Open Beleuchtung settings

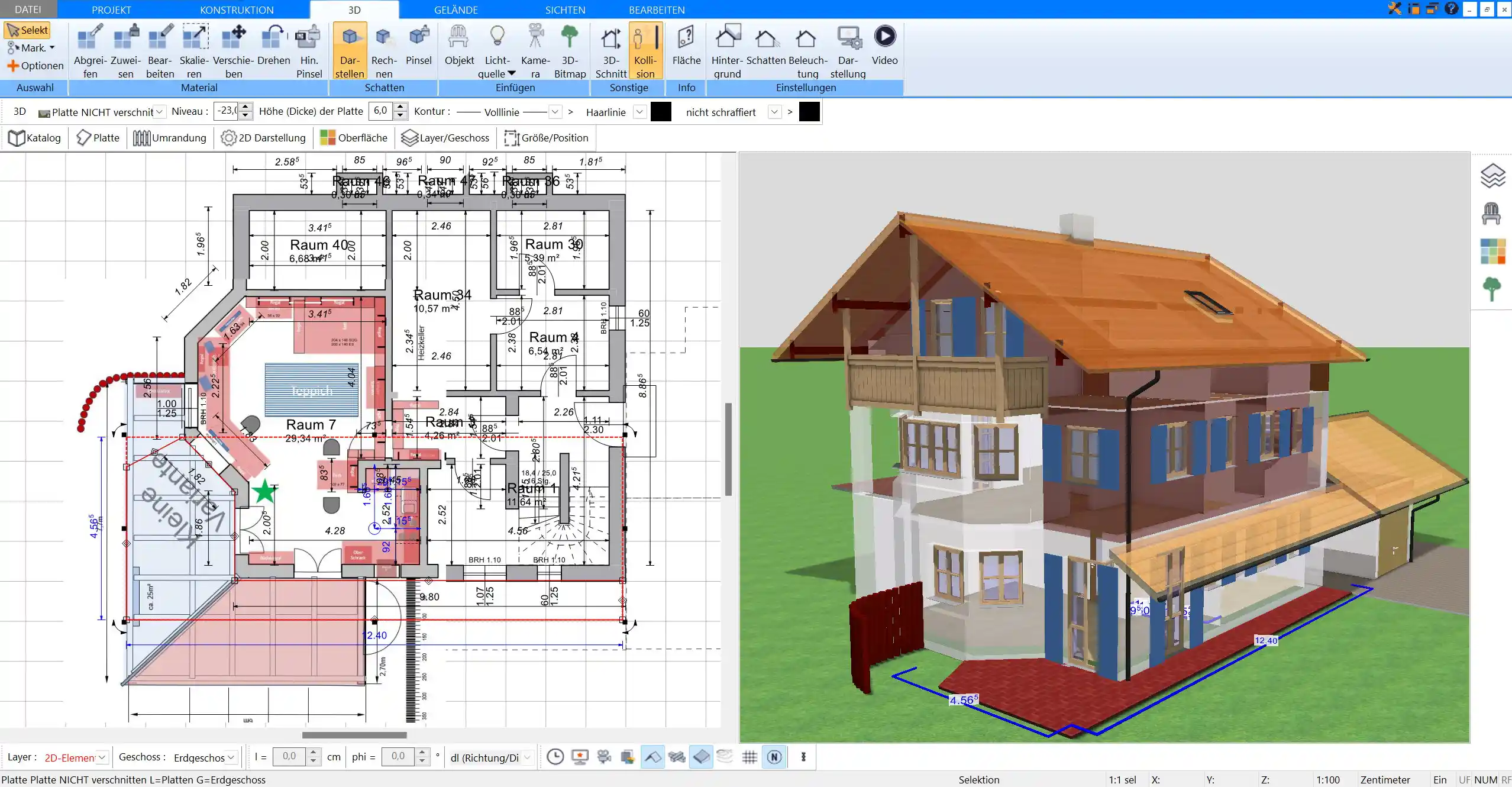807,51
